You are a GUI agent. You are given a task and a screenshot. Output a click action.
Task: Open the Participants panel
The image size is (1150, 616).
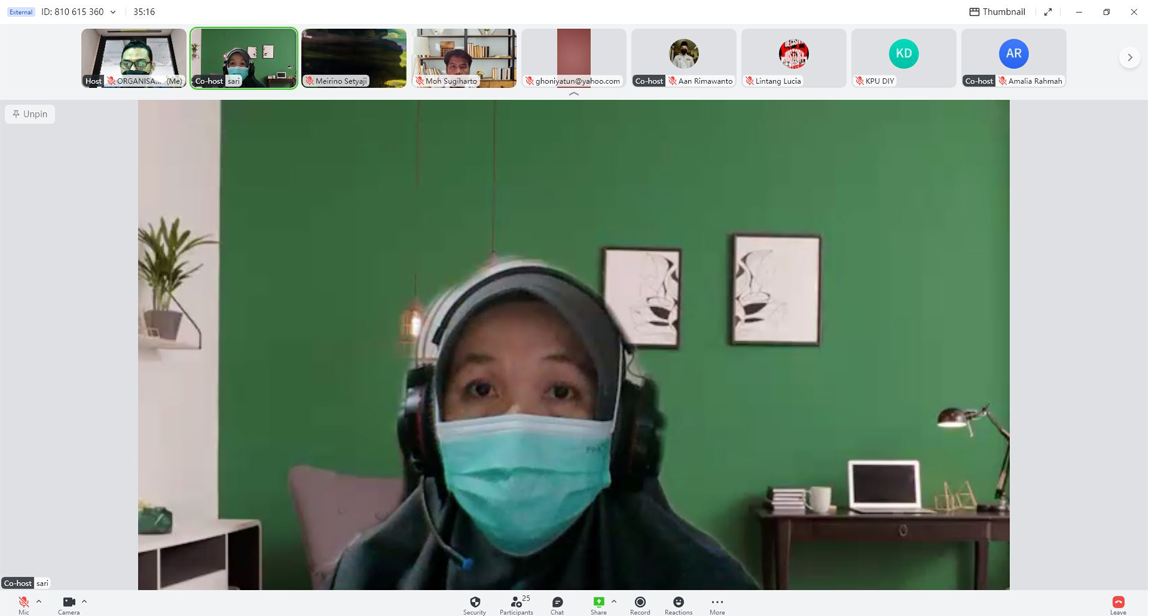516,603
